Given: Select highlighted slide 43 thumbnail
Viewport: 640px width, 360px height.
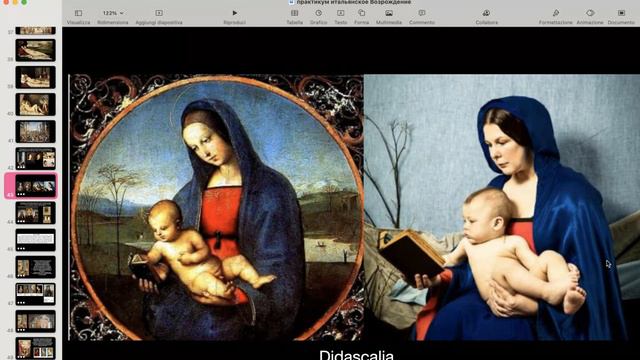Looking at the screenshot, I should tap(36, 186).
